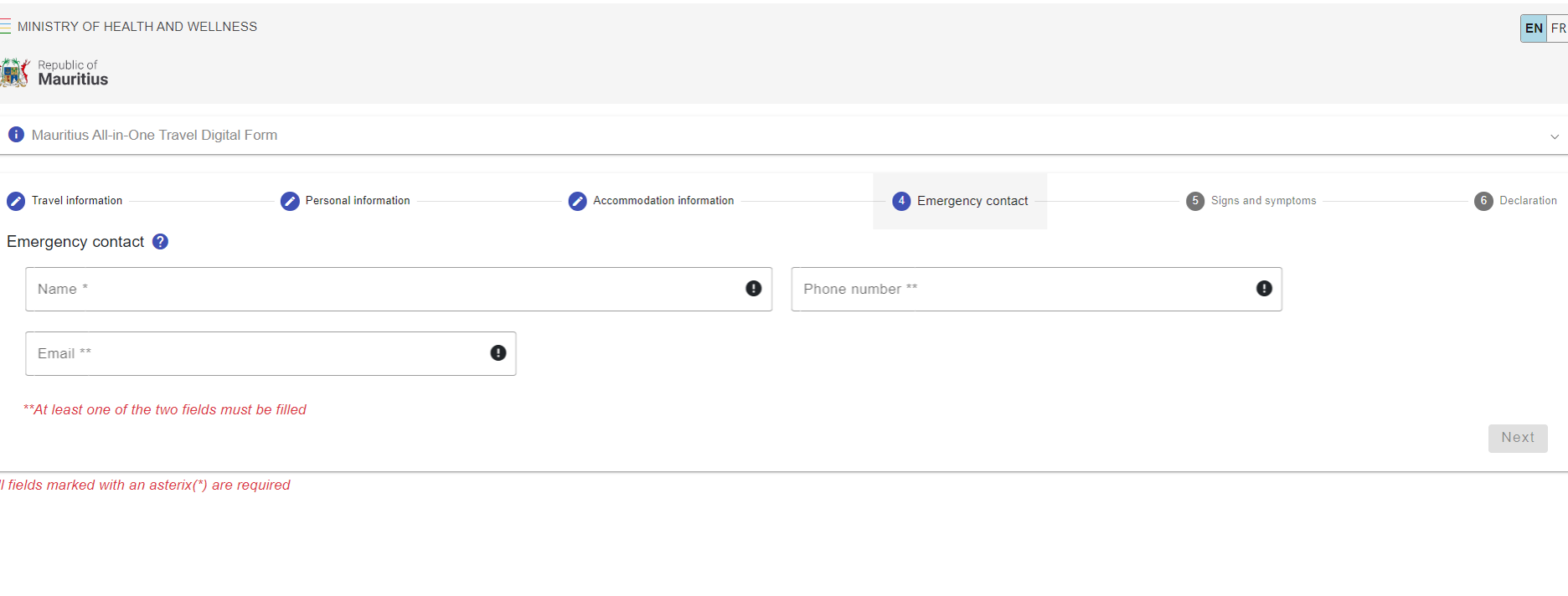
Task: Go to Signs and symptoms step
Action: (x=1251, y=201)
